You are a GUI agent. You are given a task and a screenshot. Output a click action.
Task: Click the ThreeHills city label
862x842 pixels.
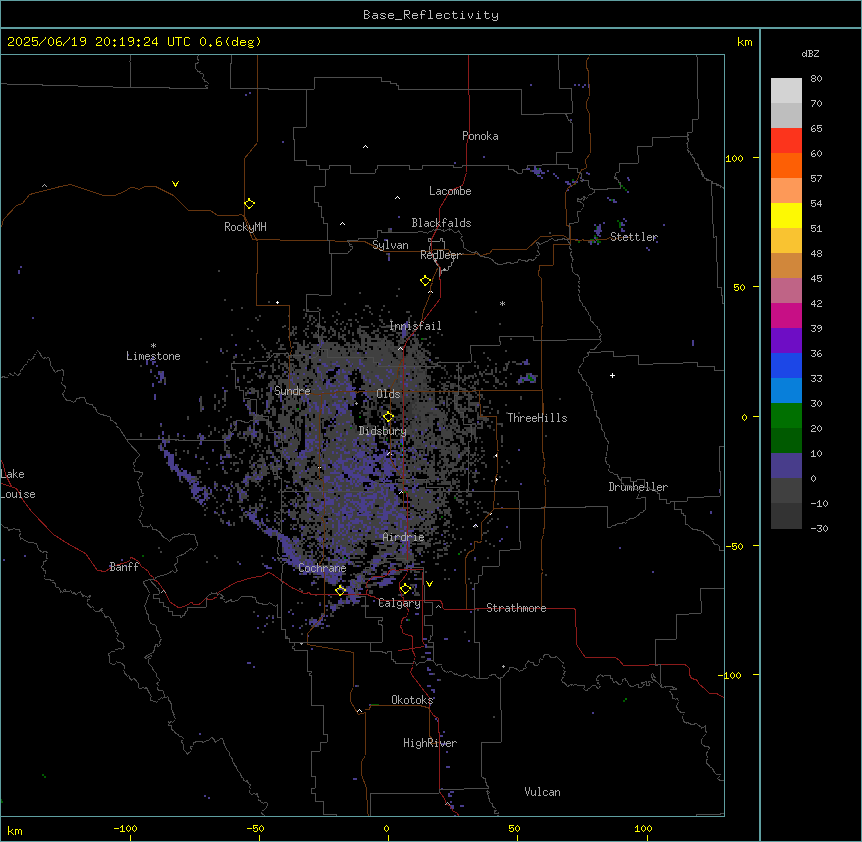[537, 418]
